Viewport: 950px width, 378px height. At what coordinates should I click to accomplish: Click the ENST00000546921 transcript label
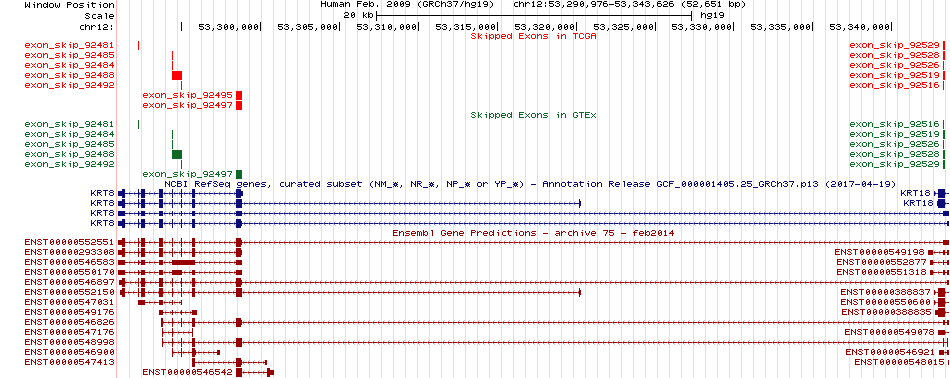pos(891,353)
